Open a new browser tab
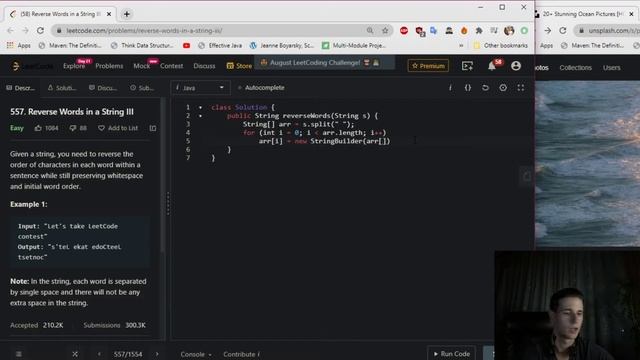Image resolution: width=640 pixels, height=360 pixels. coord(127,14)
